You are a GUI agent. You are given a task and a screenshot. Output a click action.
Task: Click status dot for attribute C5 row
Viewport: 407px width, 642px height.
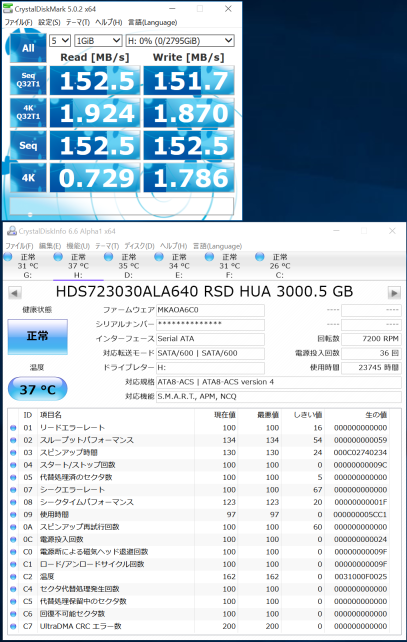pyautogui.click(x=13, y=601)
